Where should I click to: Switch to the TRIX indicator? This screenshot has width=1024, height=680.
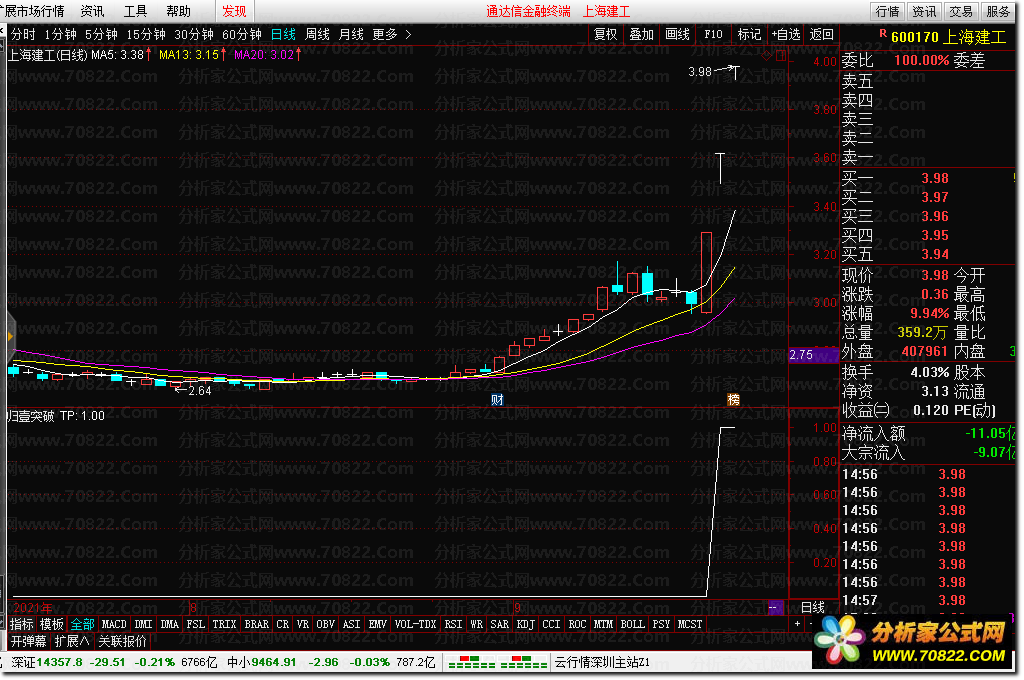pos(224,624)
